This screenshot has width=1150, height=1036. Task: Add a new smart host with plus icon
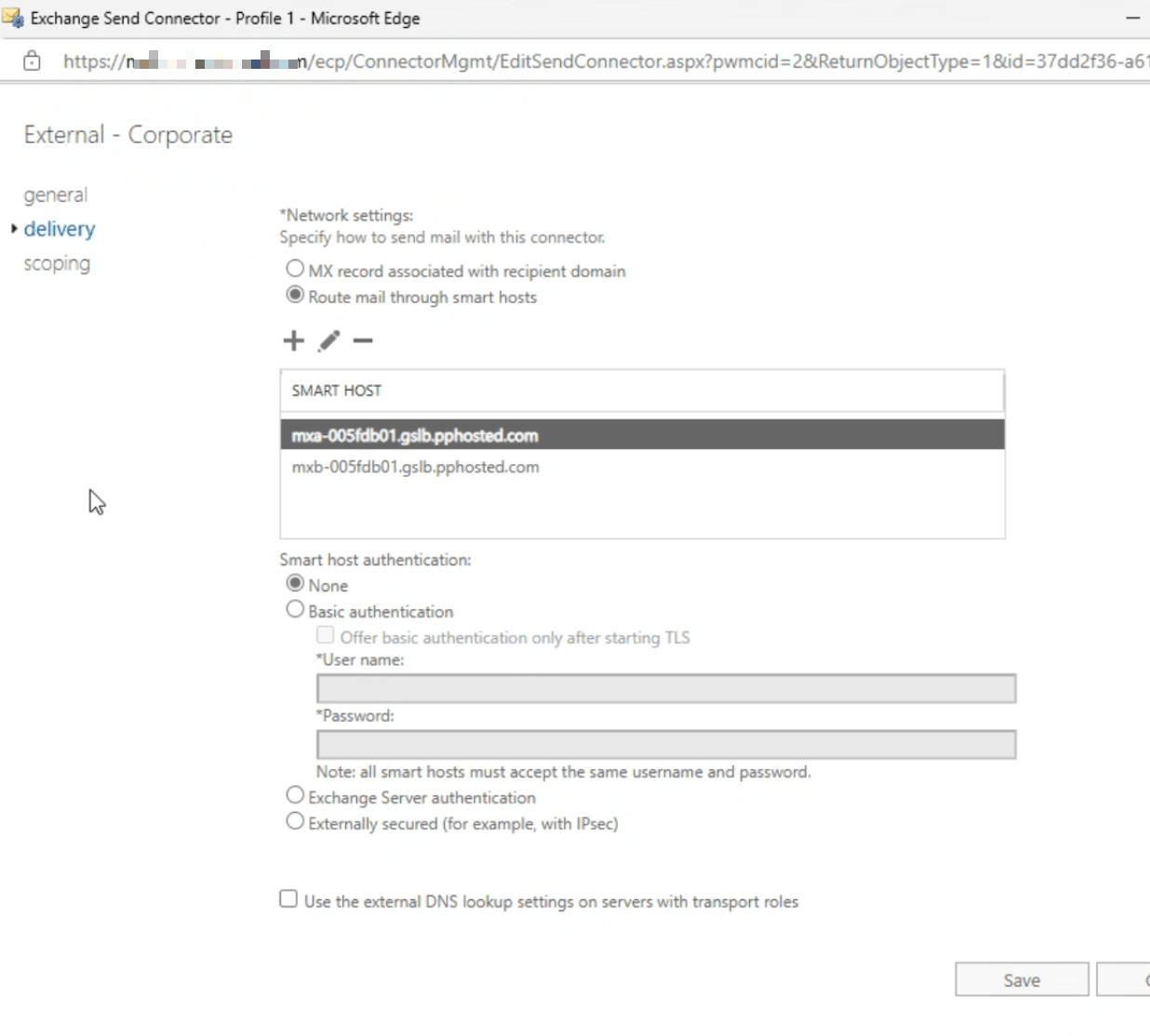point(293,340)
